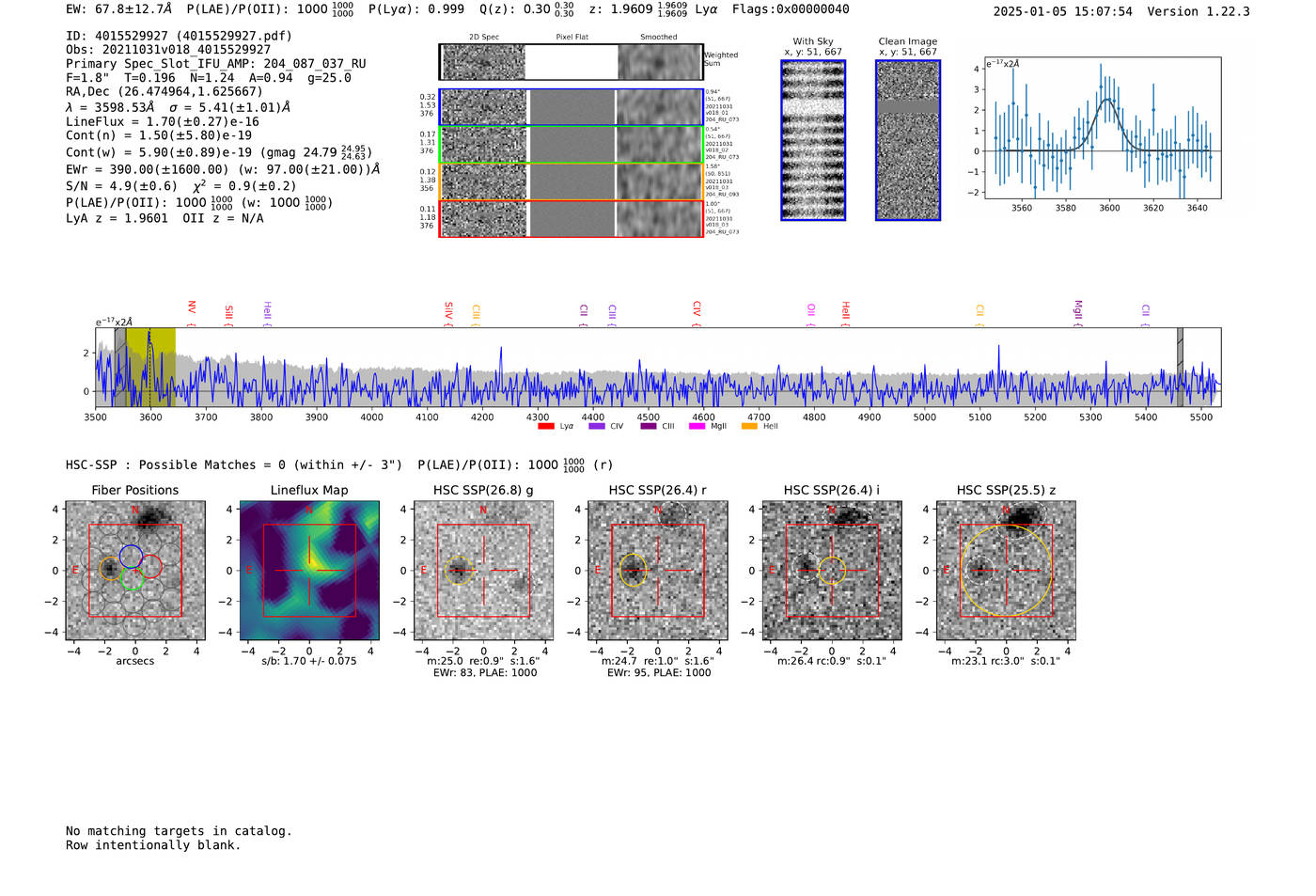This screenshot has width=1316, height=896.
Task: Open the Clean Image panel
Action: 908,140
